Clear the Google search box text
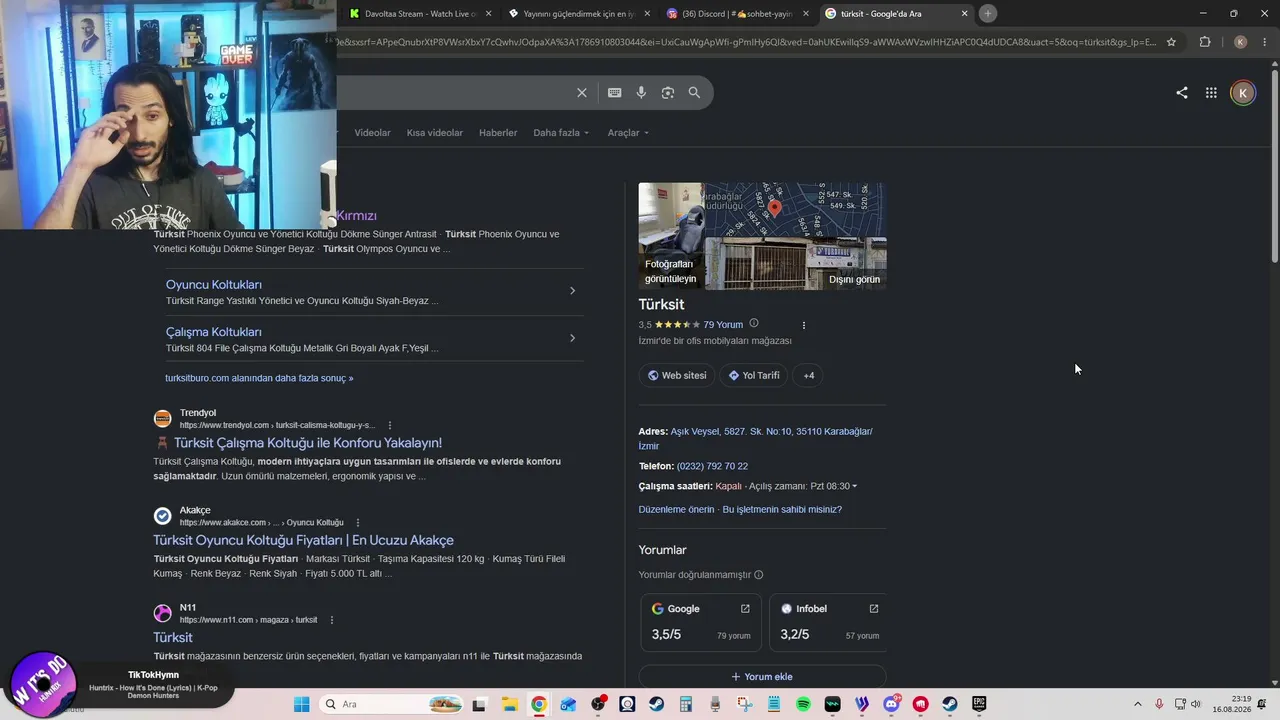This screenshot has height=720, width=1280. click(582, 93)
